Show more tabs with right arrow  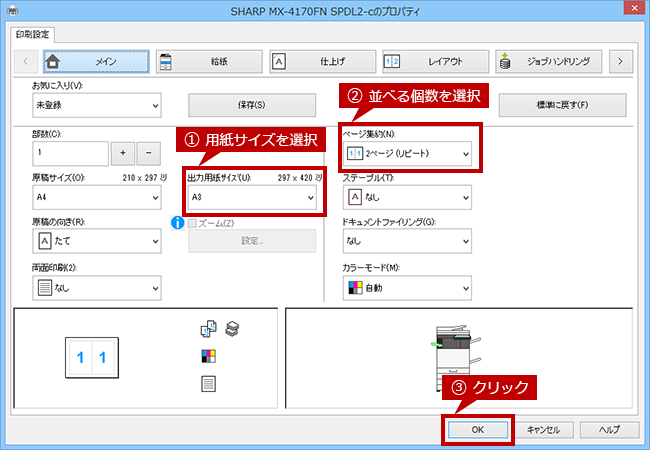pos(621,62)
